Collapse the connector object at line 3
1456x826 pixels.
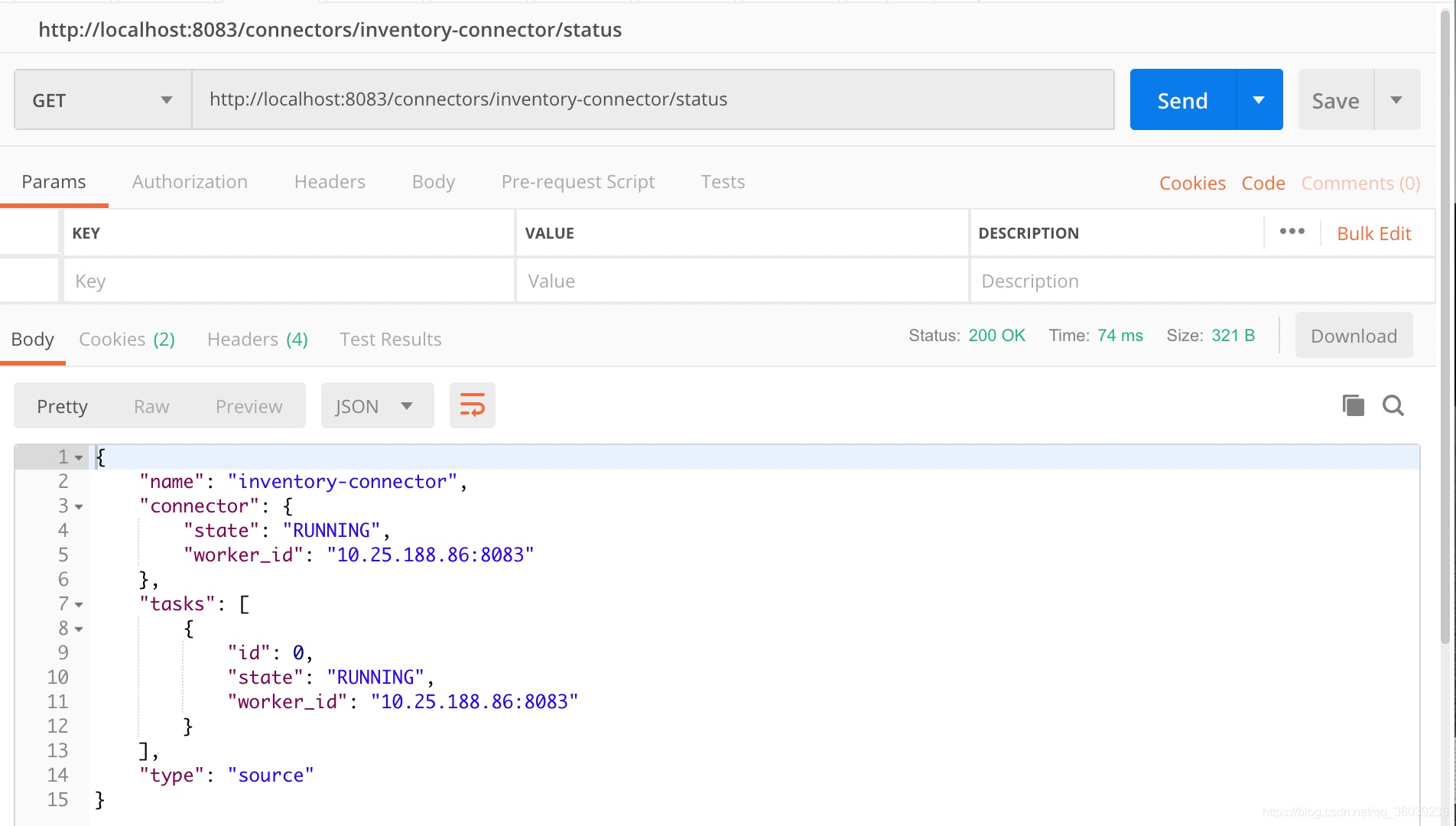[79, 507]
